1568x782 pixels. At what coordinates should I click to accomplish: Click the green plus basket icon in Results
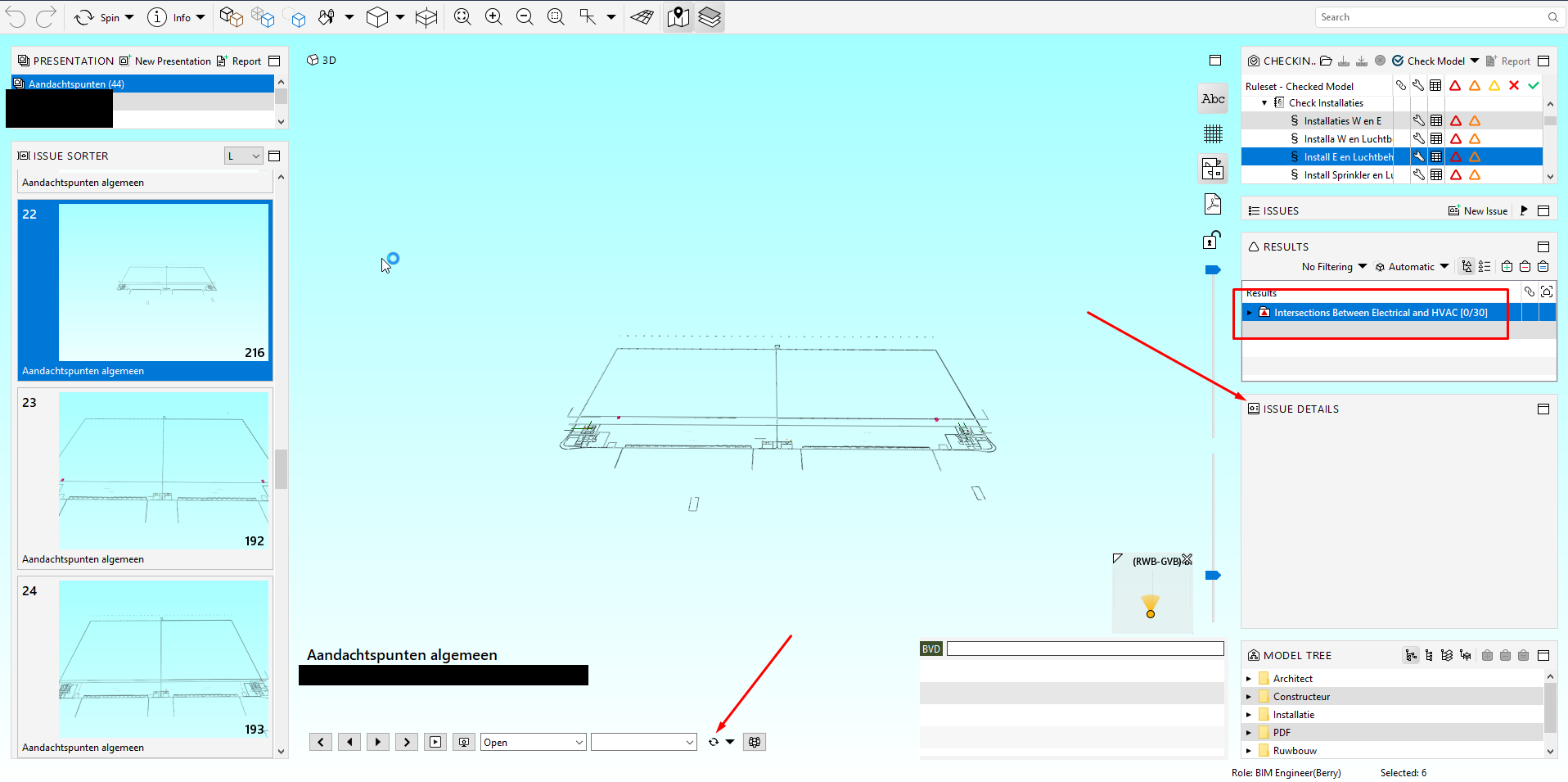(1507, 266)
